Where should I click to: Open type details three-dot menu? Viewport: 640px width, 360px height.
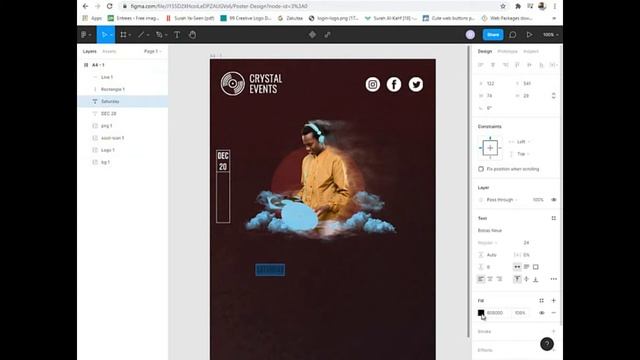coord(553,279)
